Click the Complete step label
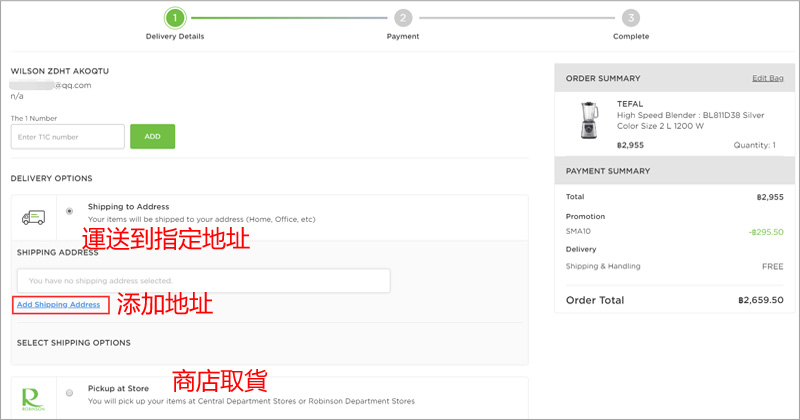800x420 pixels. pyautogui.click(x=630, y=37)
